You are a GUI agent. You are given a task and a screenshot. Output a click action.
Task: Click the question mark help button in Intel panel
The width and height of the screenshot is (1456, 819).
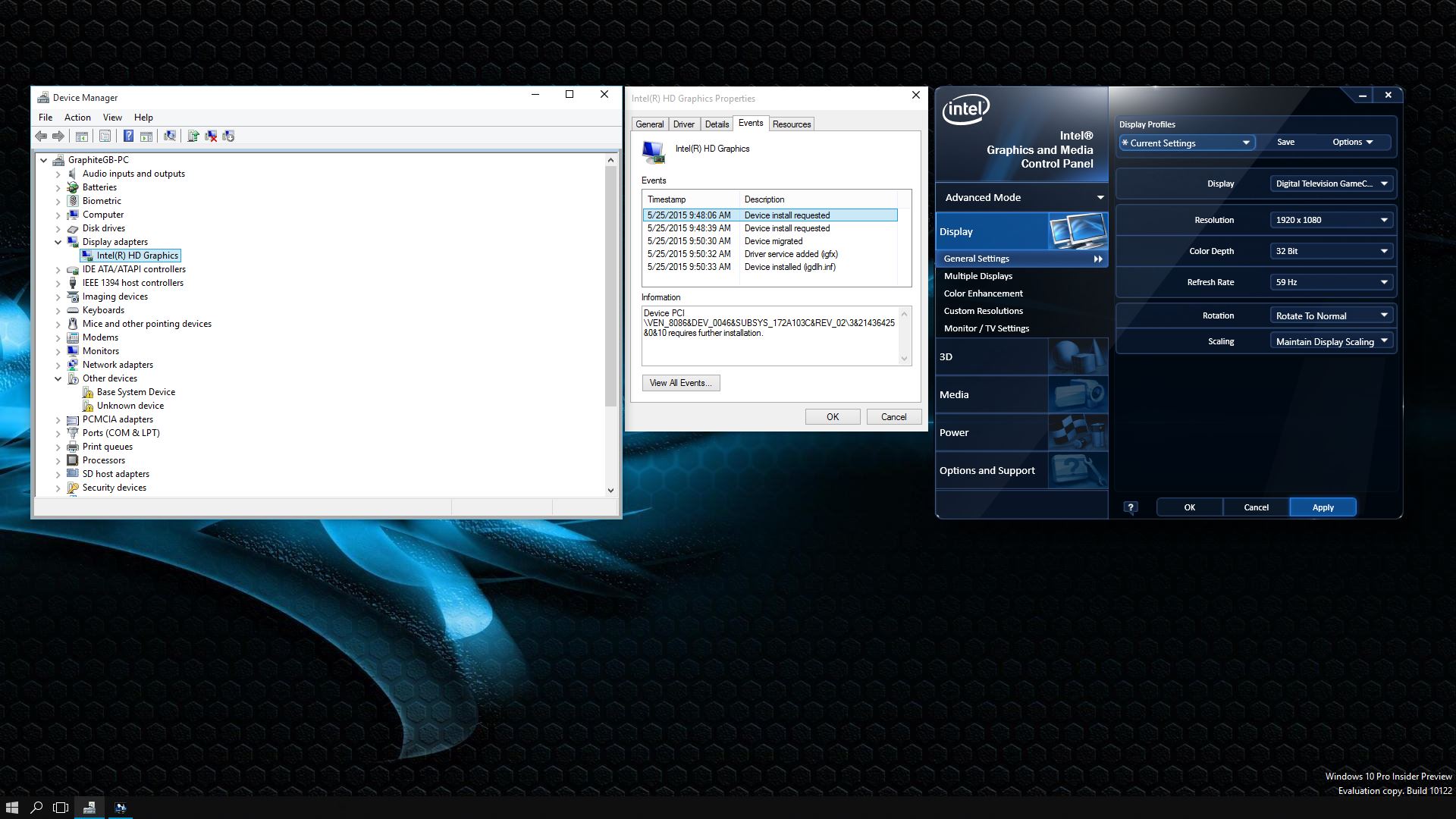1131,507
